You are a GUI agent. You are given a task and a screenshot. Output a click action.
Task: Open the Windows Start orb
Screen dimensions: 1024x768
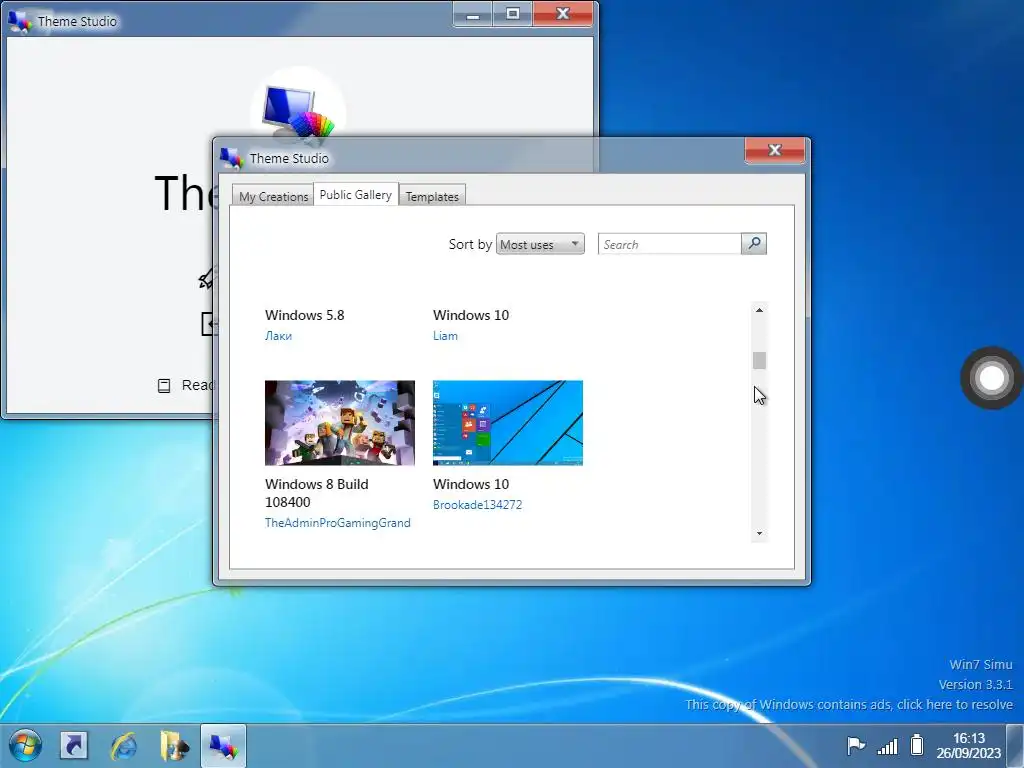[25, 745]
